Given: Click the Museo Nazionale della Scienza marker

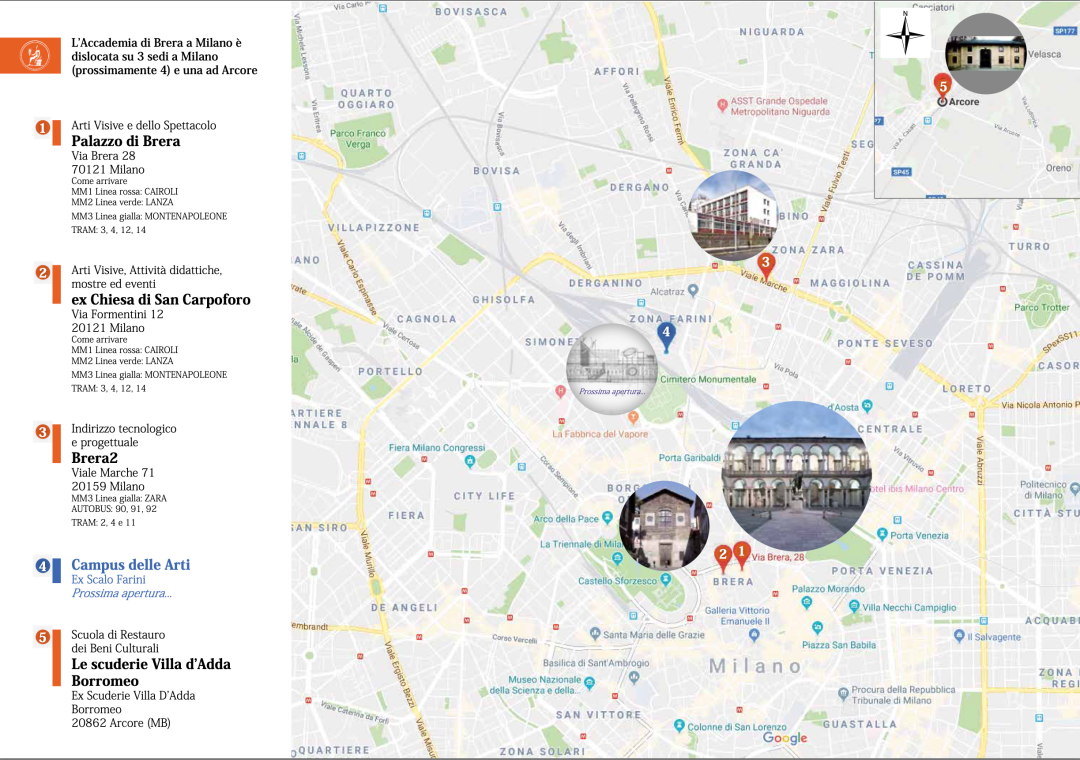Looking at the screenshot, I should click(590, 684).
